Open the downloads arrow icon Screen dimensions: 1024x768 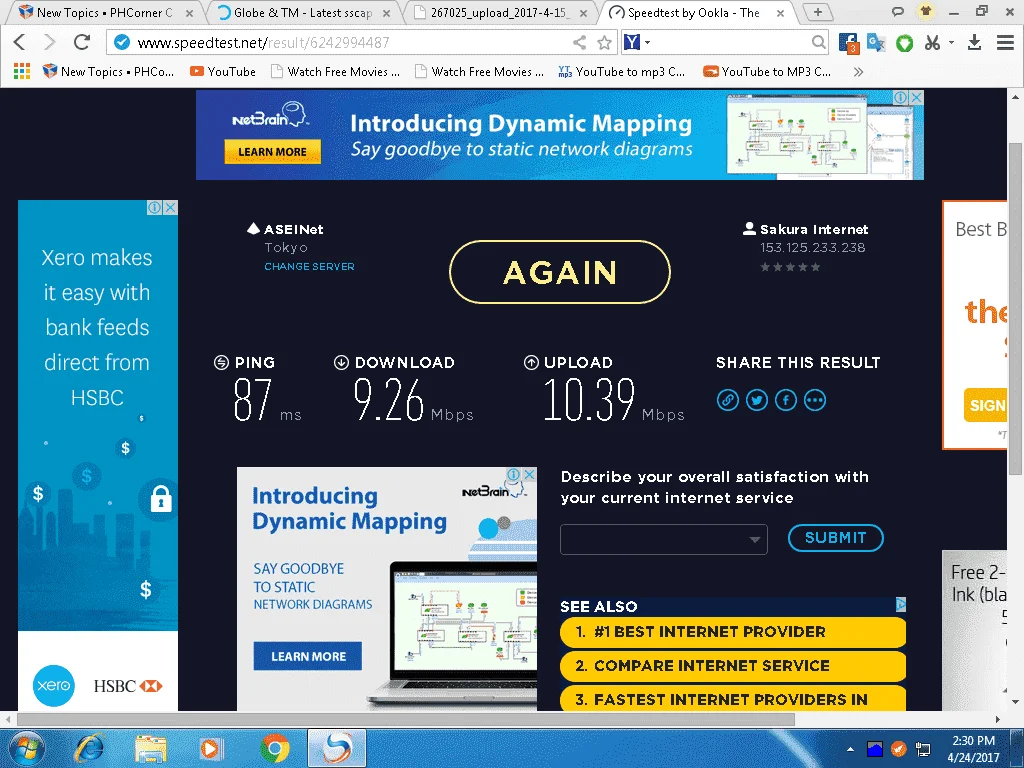tap(974, 42)
